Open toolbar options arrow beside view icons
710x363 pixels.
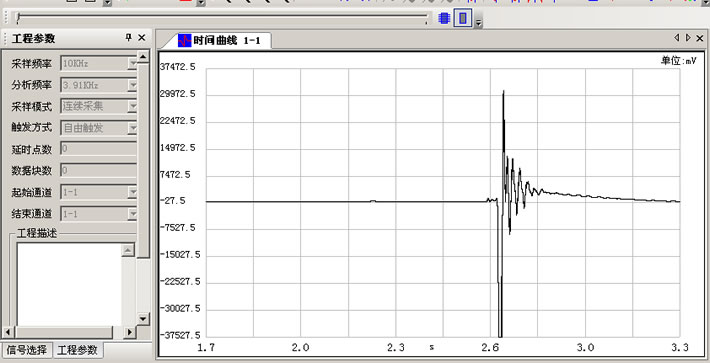479,20
